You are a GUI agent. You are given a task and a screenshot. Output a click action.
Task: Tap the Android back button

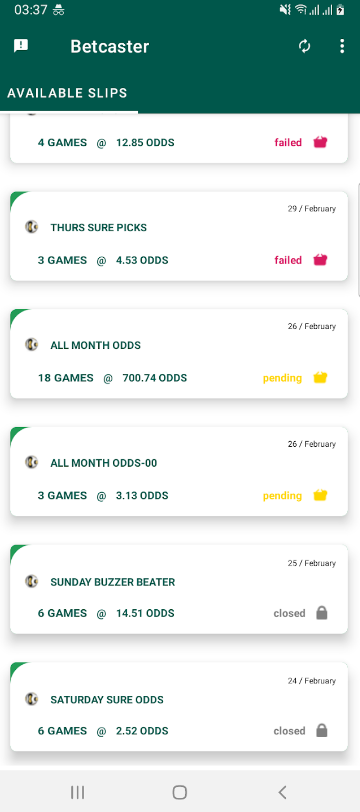(282, 792)
